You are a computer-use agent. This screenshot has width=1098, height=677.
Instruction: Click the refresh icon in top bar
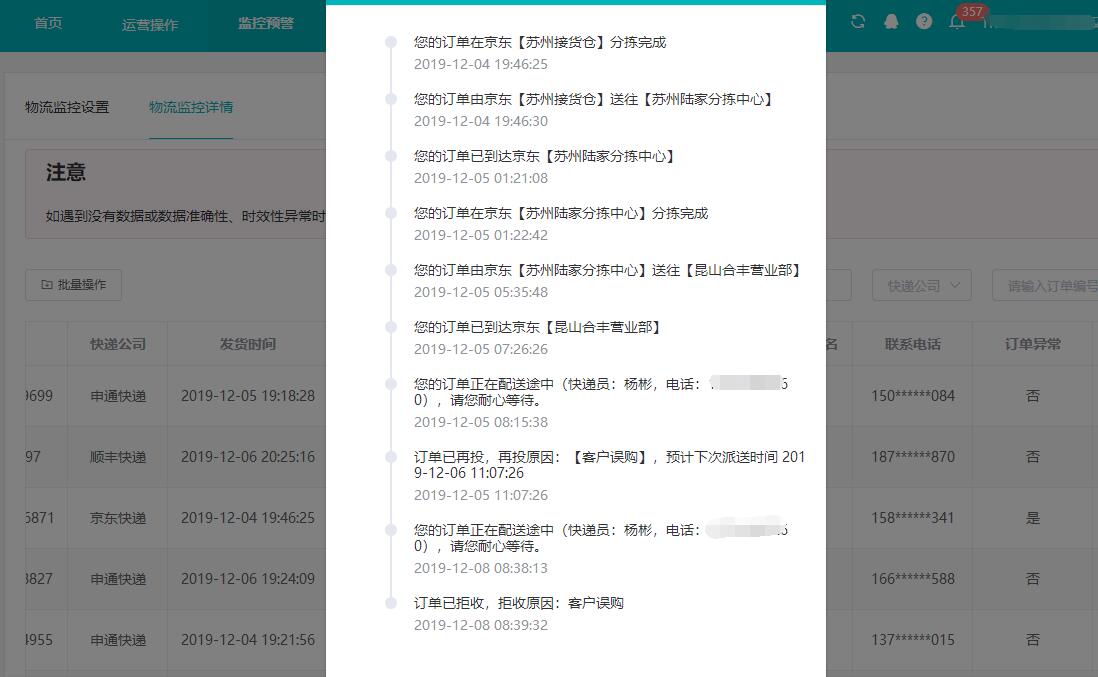(x=858, y=22)
